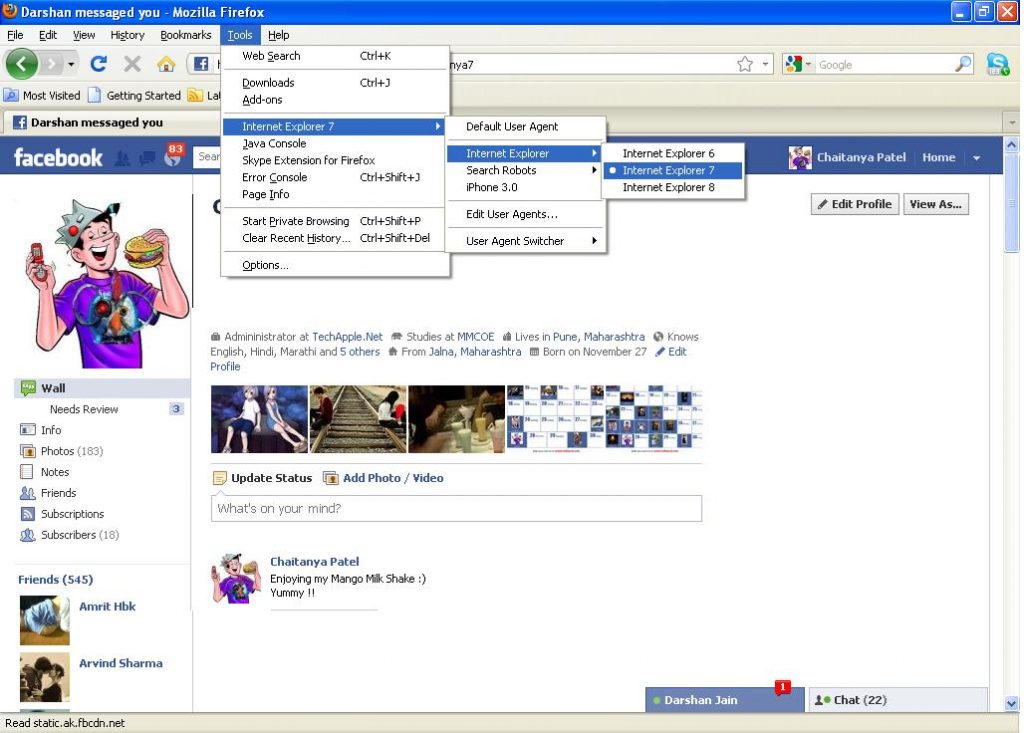Viewport: 1024px width, 733px height.
Task: Click the facebook logo
Action: click(x=58, y=157)
